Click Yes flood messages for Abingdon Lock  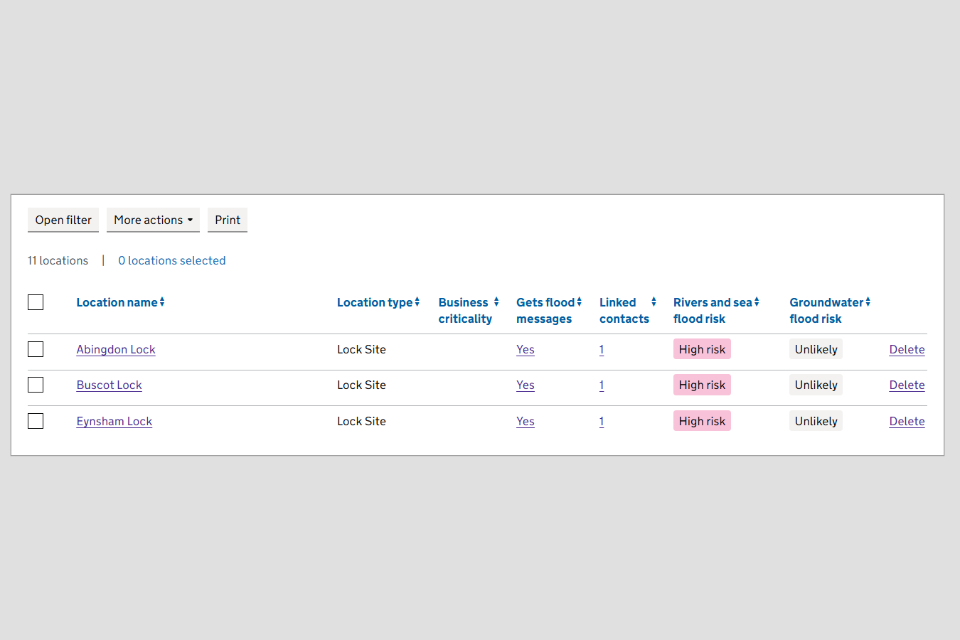click(x=525, y=350)
